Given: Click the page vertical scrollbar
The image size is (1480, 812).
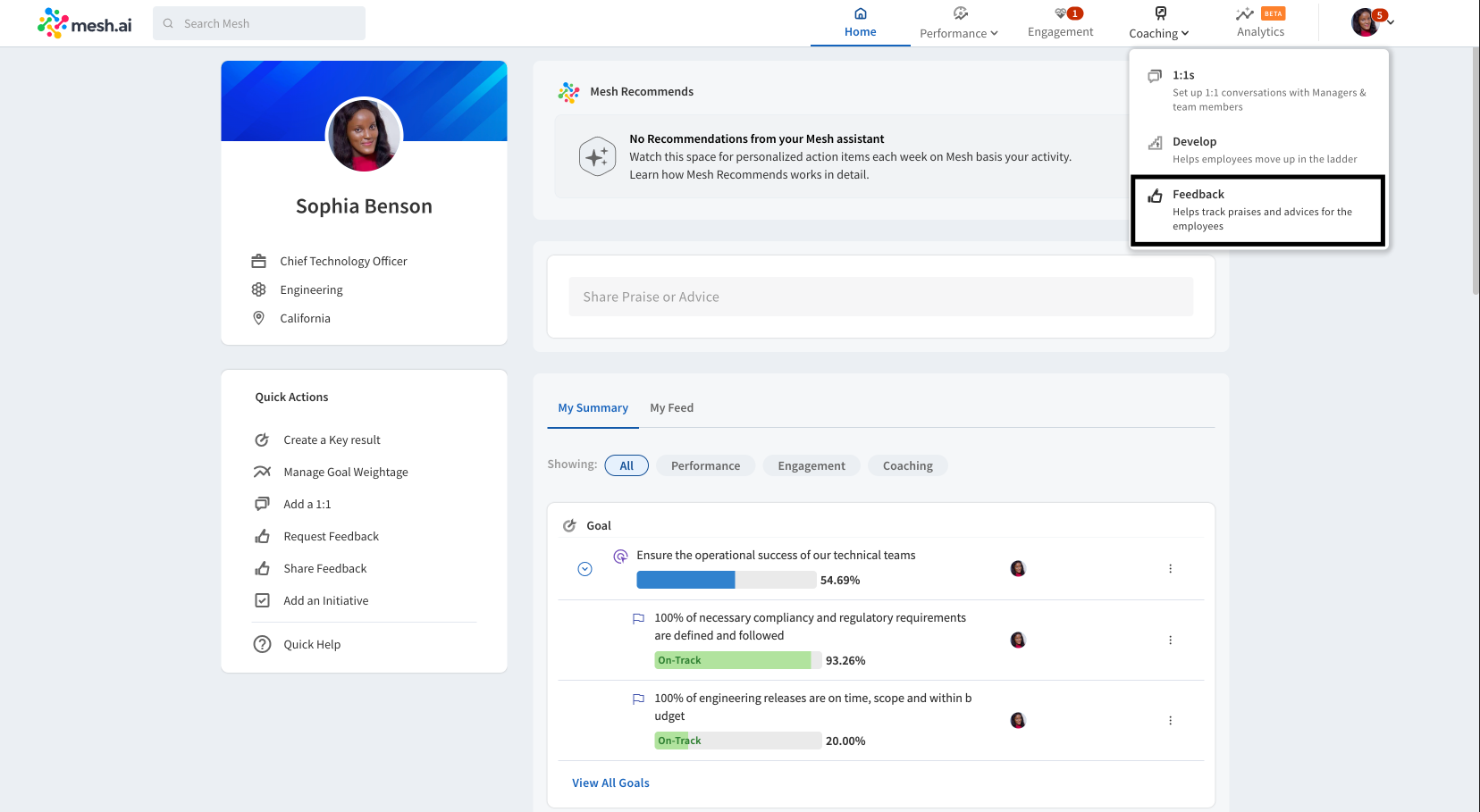Looking at the screenshot, I should (1475, 170).
